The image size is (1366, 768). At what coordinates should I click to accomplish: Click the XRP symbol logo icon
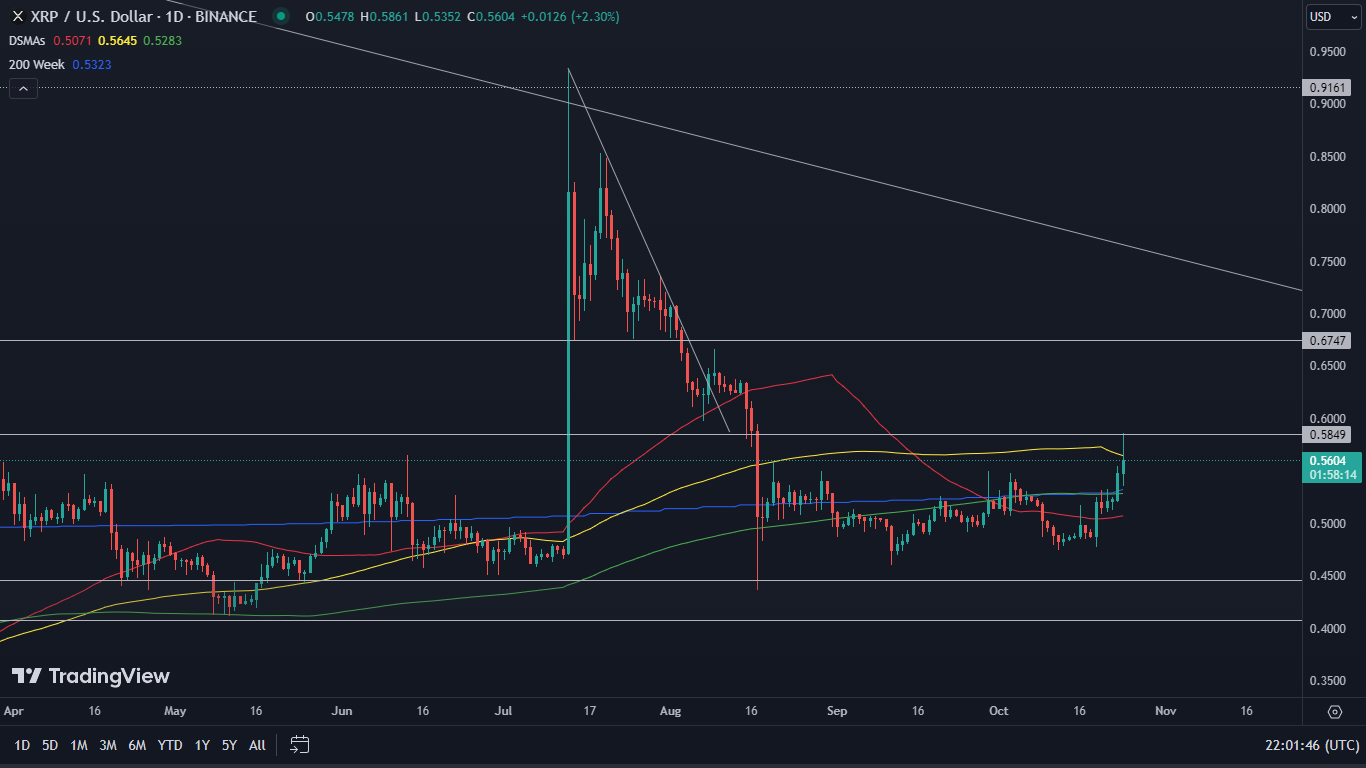(x=17, y=16)
